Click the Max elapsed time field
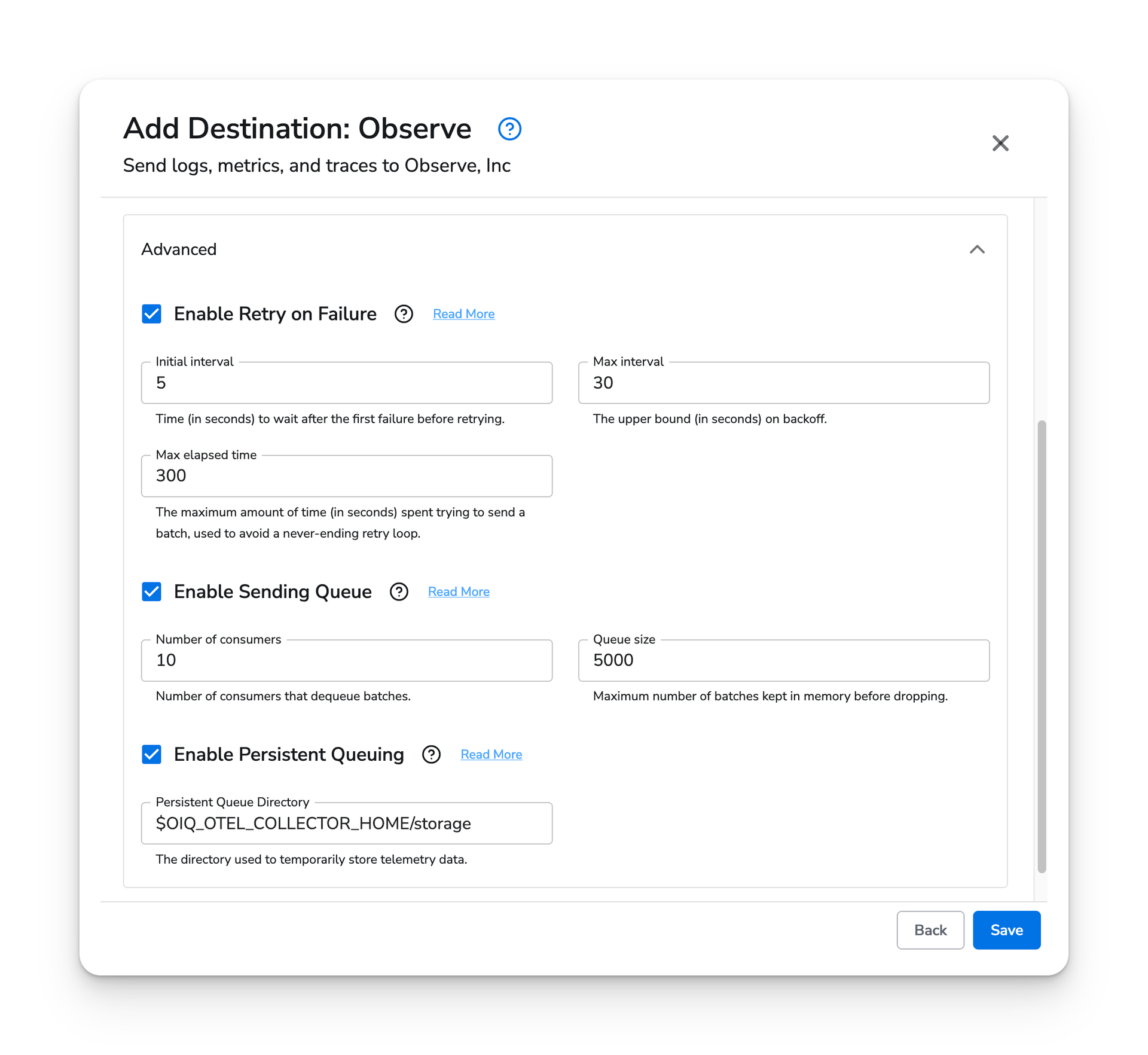Image resolution: width=1148 pixels, height=1055 pixels. pyautogui.click(x=347, y=476)
